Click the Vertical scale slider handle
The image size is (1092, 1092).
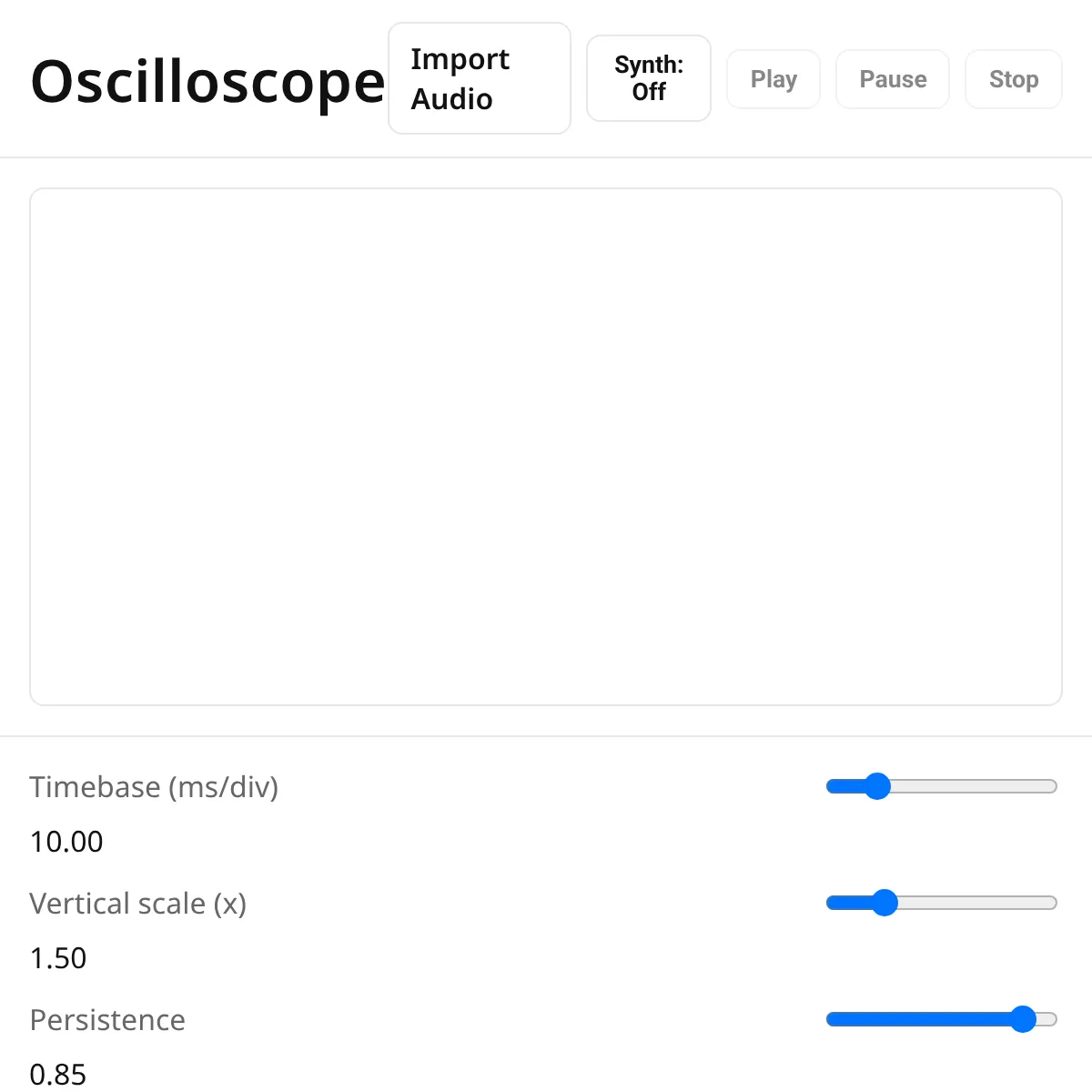pyautogui.click(x=885, y=903)
